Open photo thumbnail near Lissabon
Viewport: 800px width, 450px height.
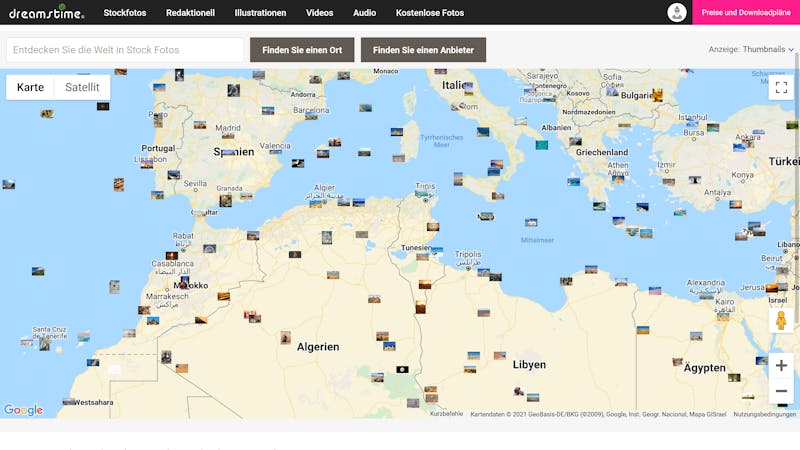147,164
